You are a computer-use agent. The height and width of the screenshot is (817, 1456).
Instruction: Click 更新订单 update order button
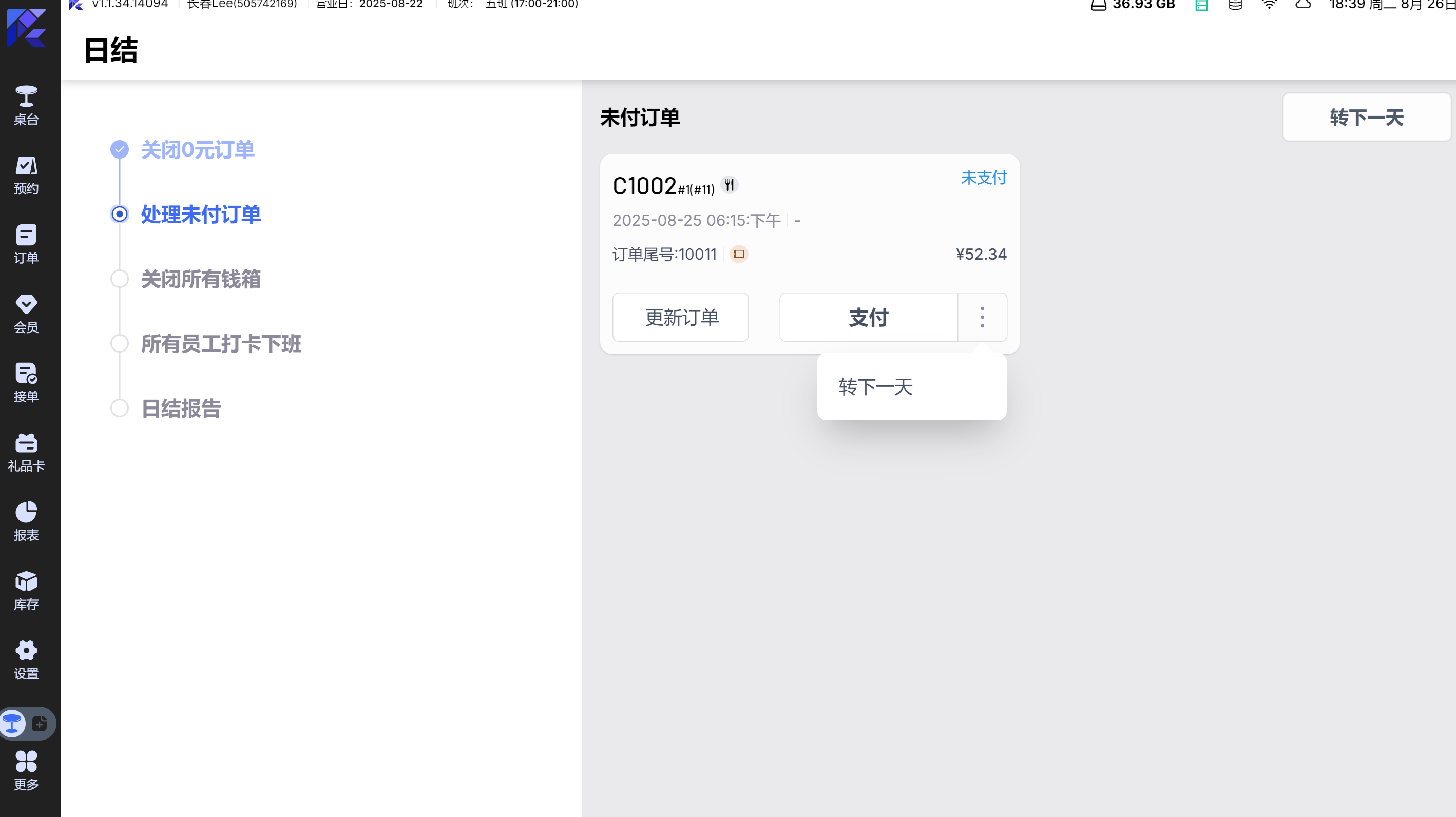pyautogui.click(x=681, y=318)
